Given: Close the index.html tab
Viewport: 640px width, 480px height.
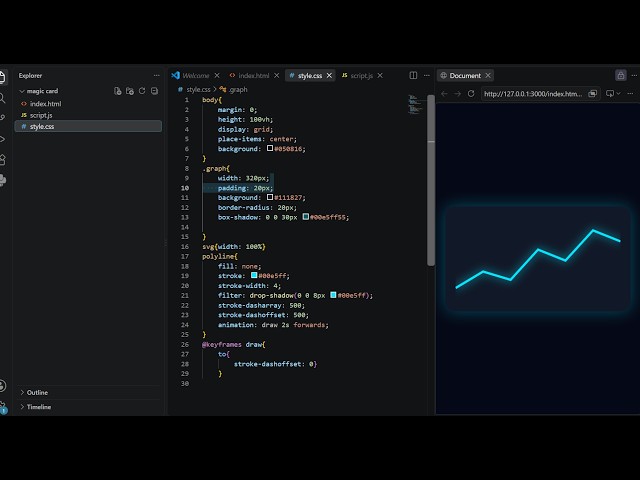Looking at the screenshot, I should pyautogui.click(x=277, y=76).
